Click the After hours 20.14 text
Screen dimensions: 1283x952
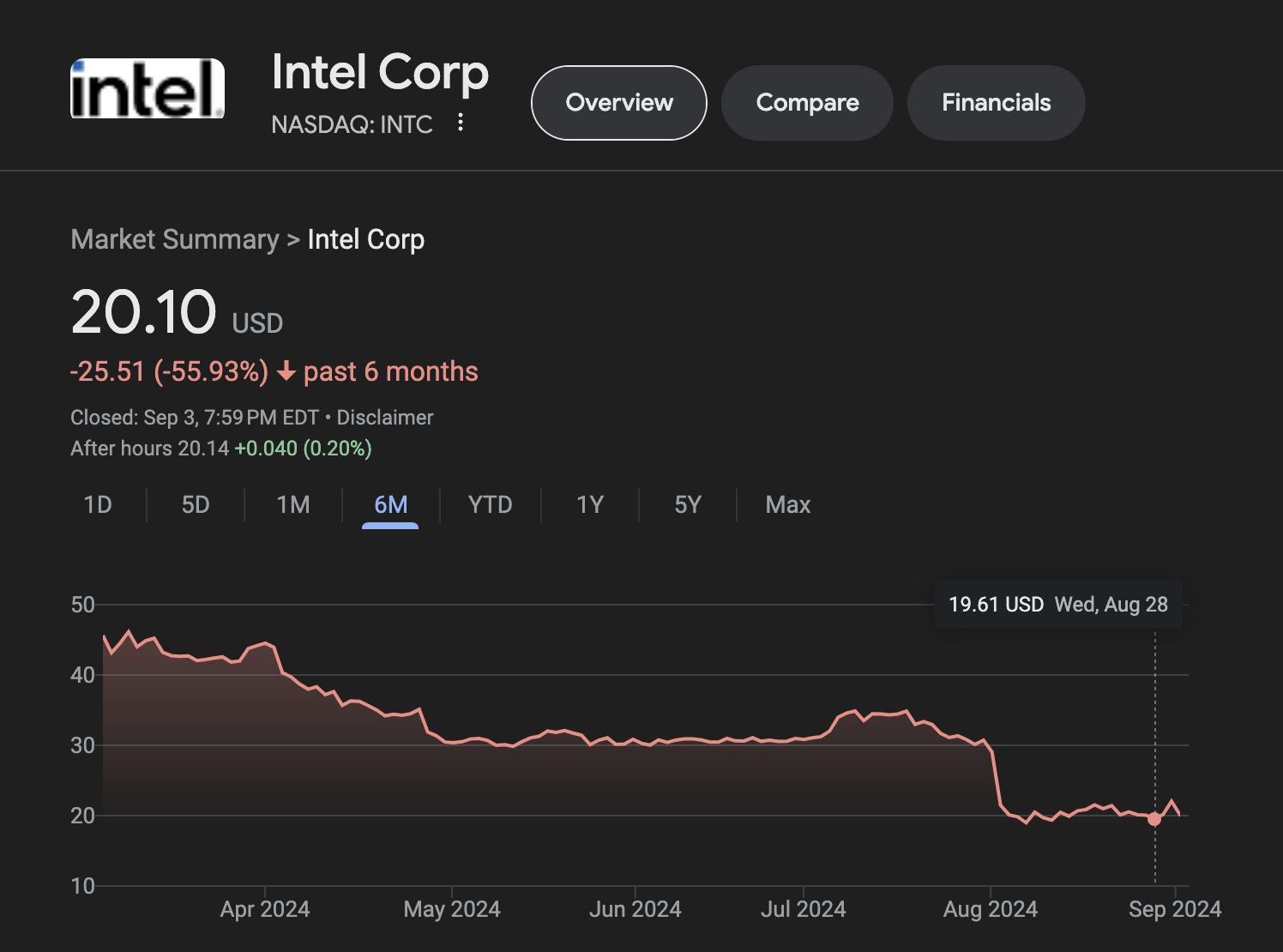pos(149,449)
